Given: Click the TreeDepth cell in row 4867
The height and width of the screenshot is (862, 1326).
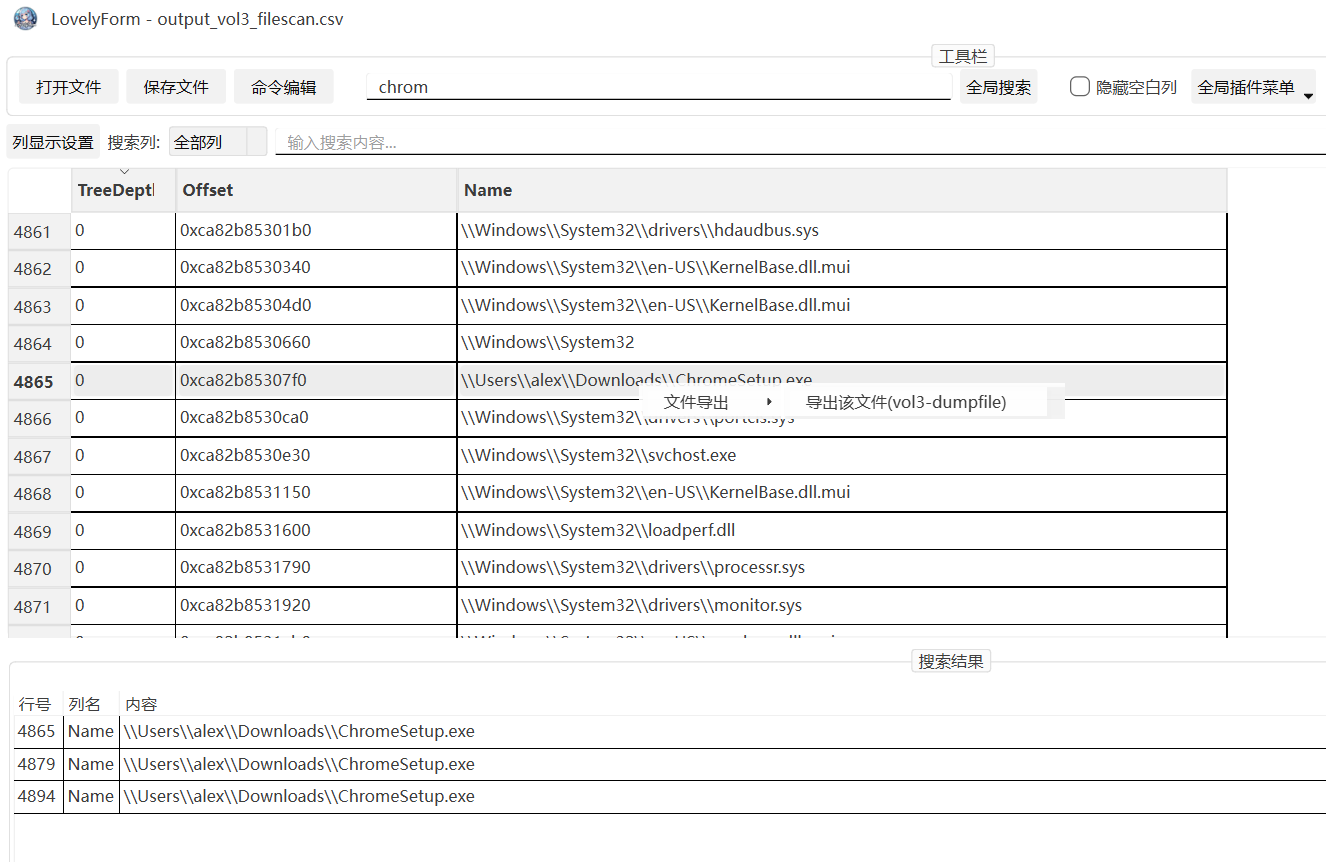Looking at the screenshot, I should (123, 455).
